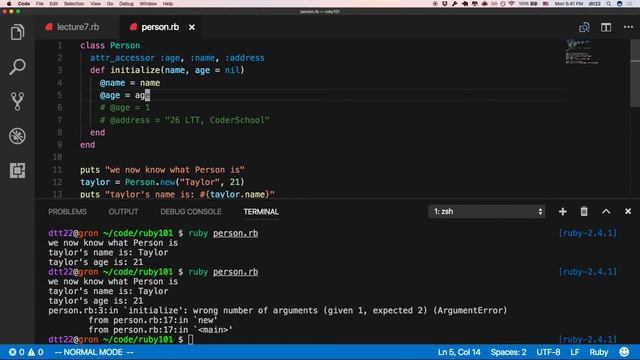The width and height of the screenshot is (640, 360).
Task: Change file encoding UTF-8
Action: 548,352
